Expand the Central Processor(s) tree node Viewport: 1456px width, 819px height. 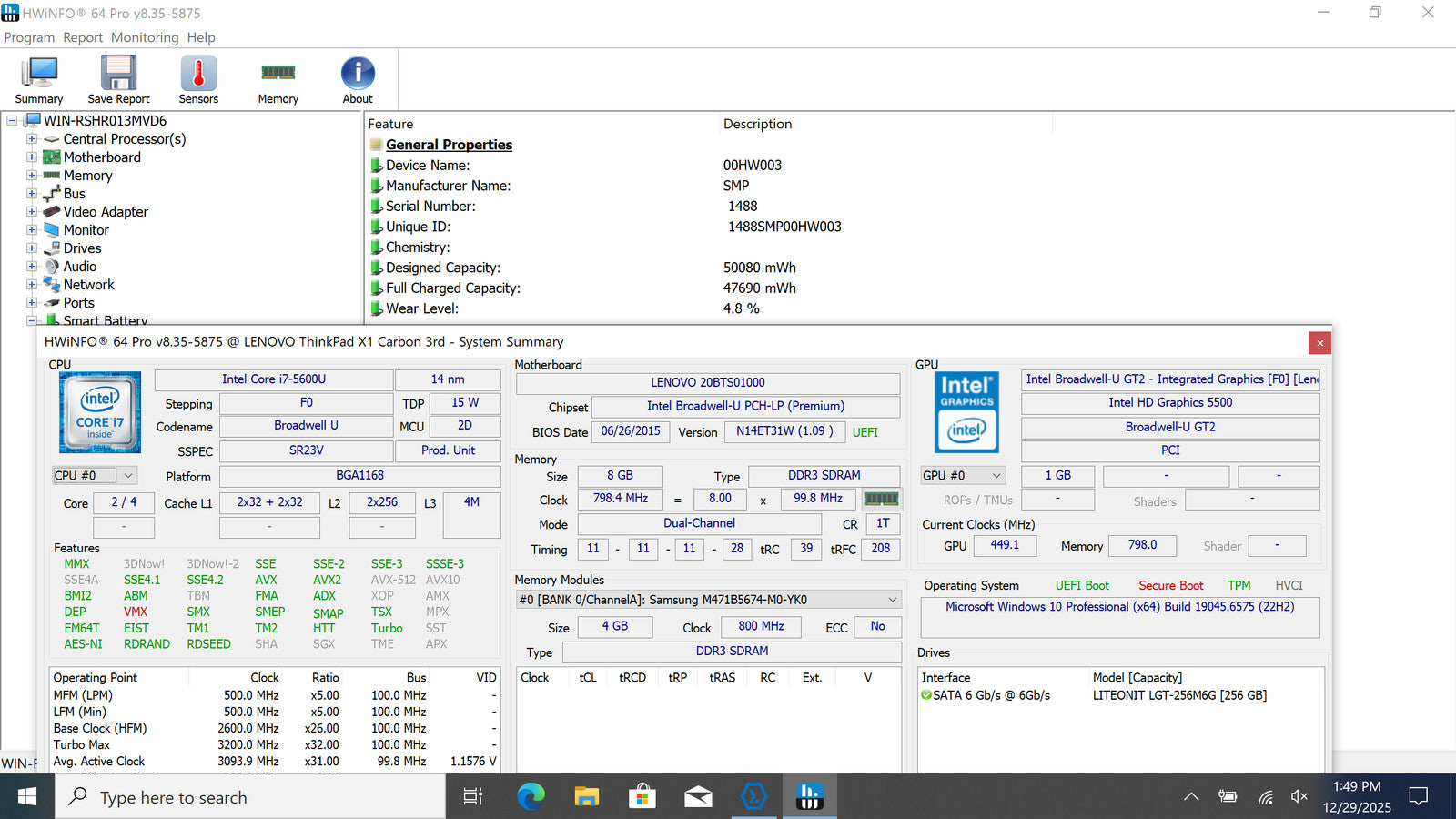point(32,139)
